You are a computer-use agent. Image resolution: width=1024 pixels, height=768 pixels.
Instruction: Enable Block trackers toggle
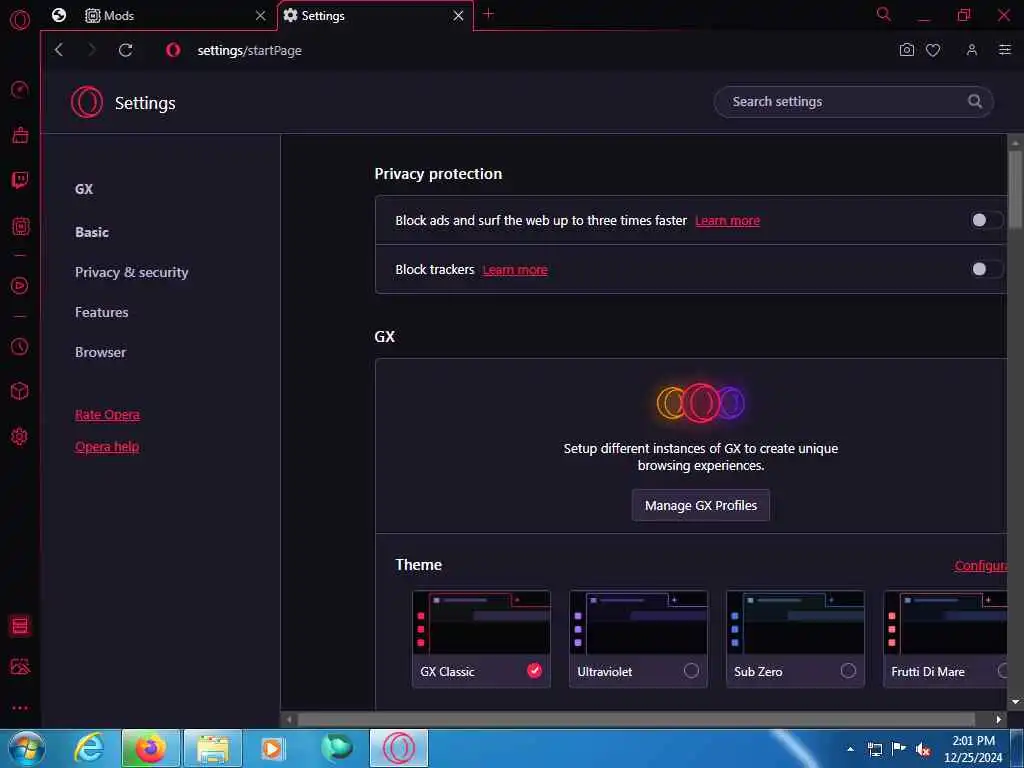[x=985, y=268]
